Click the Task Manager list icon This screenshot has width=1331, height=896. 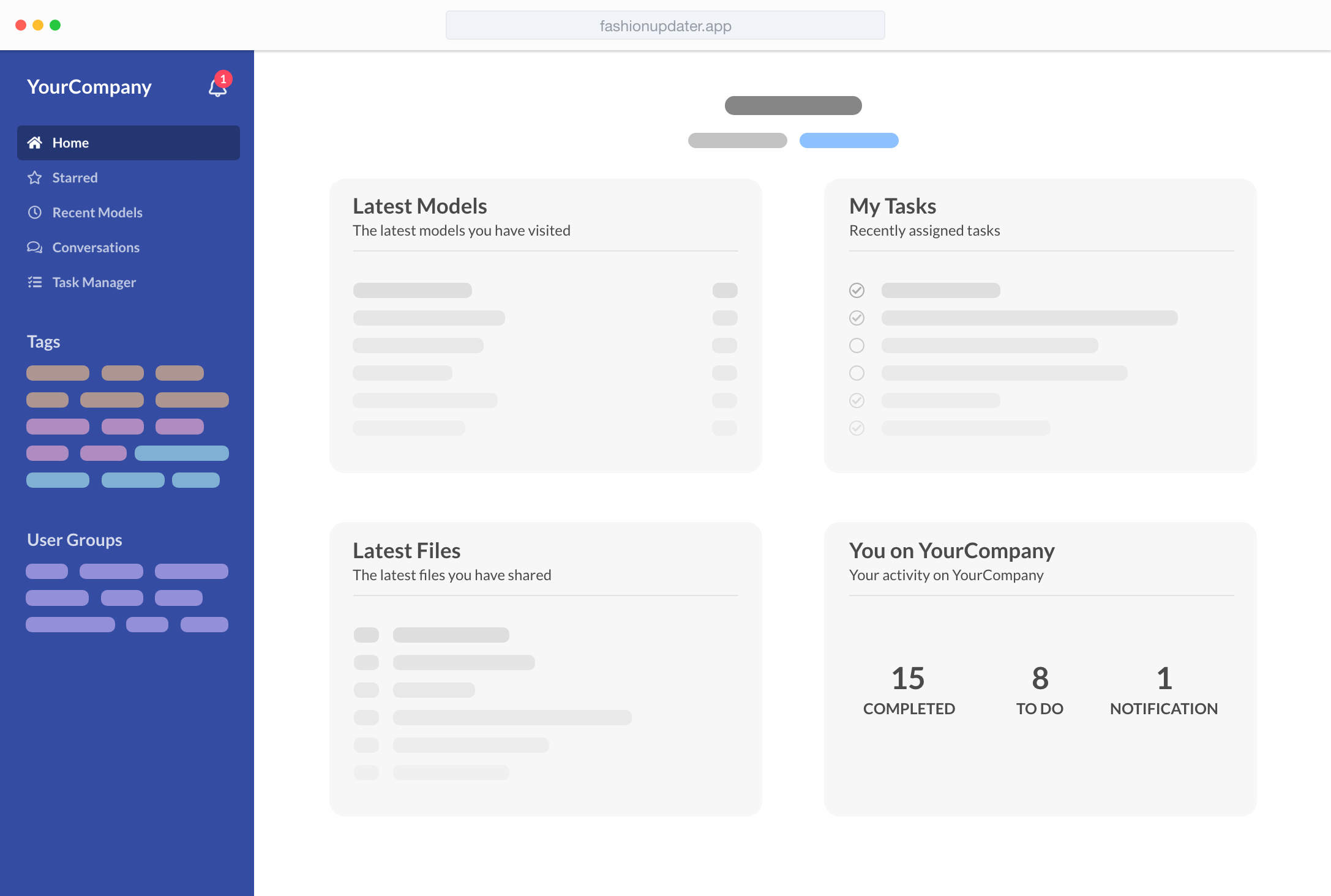point(35,282)
